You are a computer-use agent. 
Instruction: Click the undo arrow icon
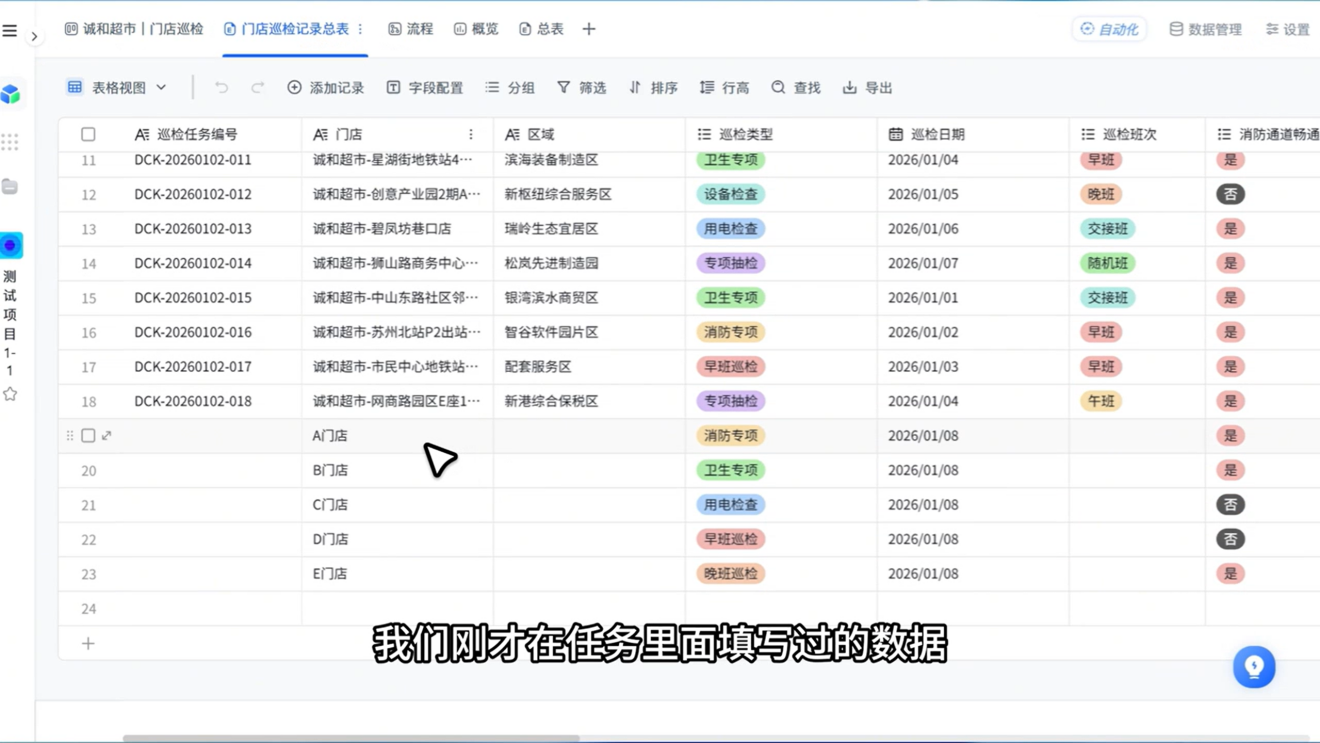(222, 88)
